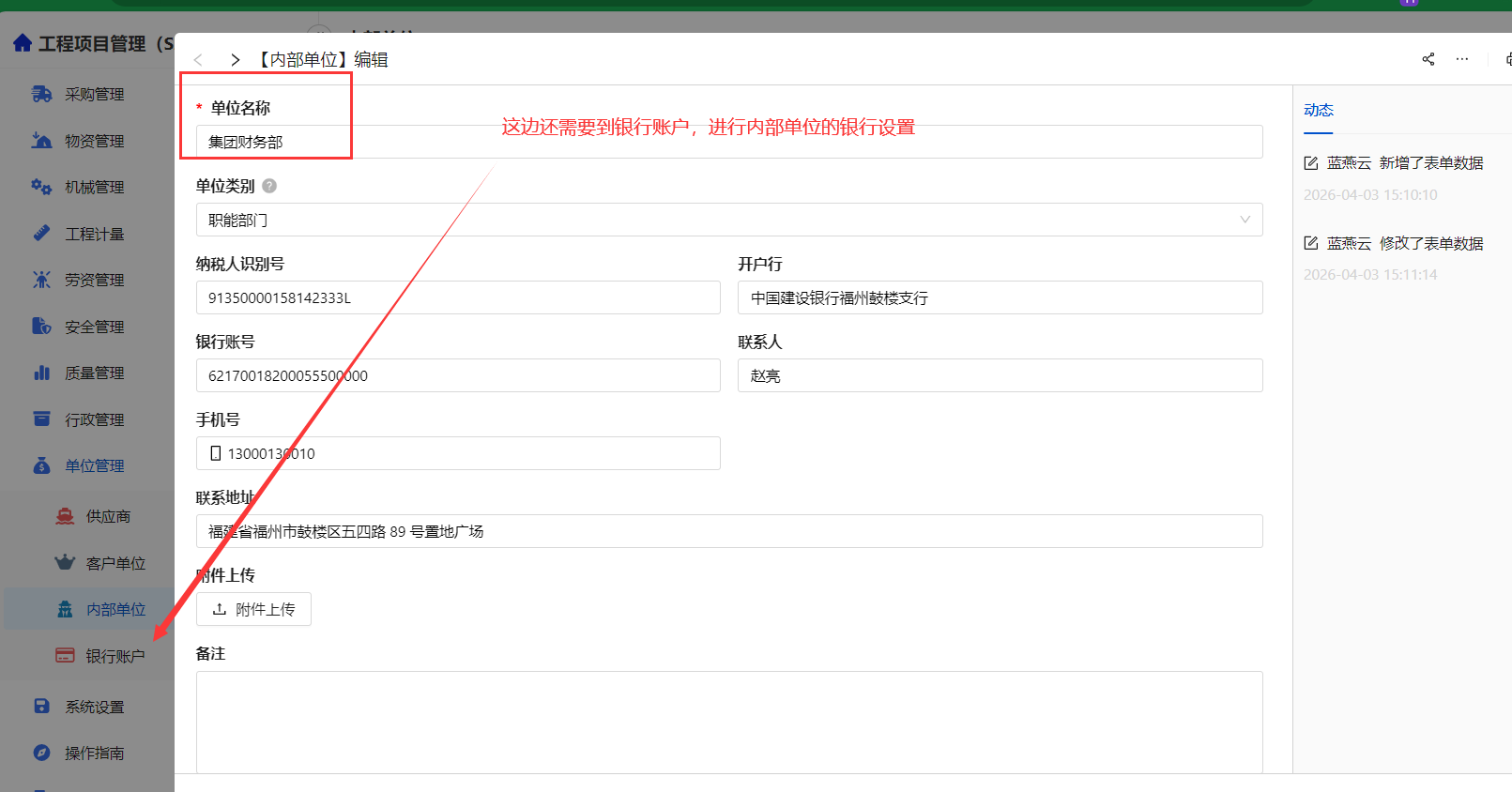Go to the next record arrow

[x=235, y=59]
